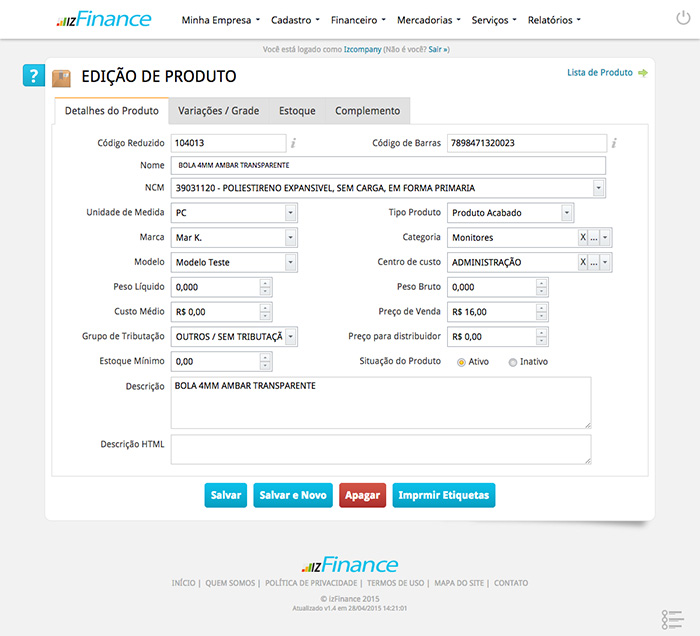Expand the Unidade de Medida dropdown

(290, 213)
